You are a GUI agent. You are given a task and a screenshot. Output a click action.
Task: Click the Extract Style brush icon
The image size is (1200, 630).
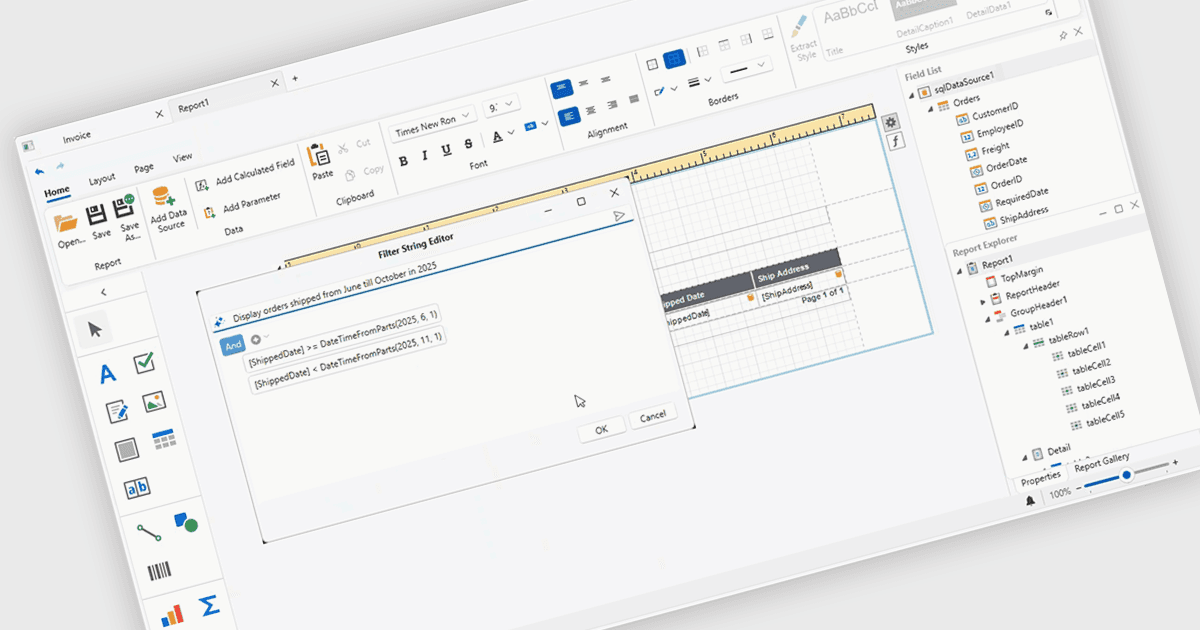[x=798, y=29]
